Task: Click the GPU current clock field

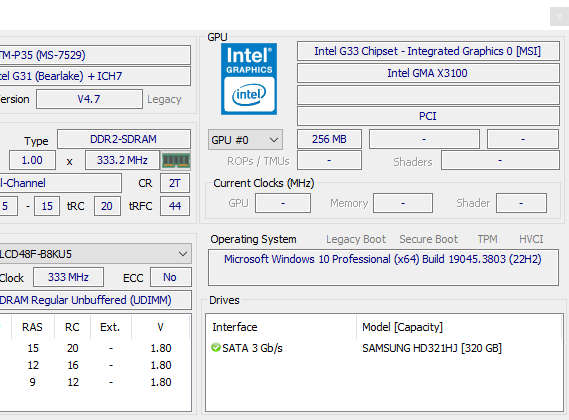Action: (x=283, y=203)
